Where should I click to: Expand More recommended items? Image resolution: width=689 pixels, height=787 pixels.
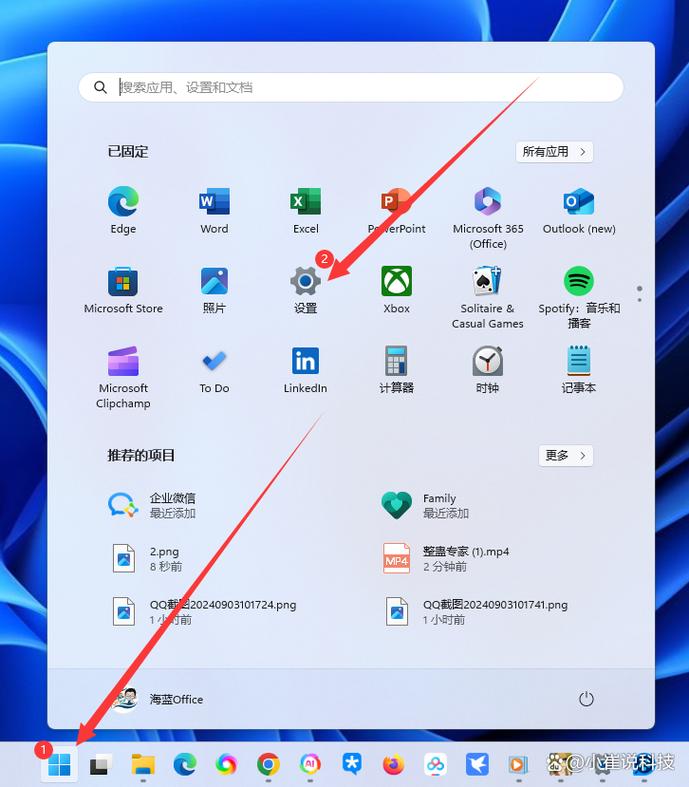(x=566, y=455)
